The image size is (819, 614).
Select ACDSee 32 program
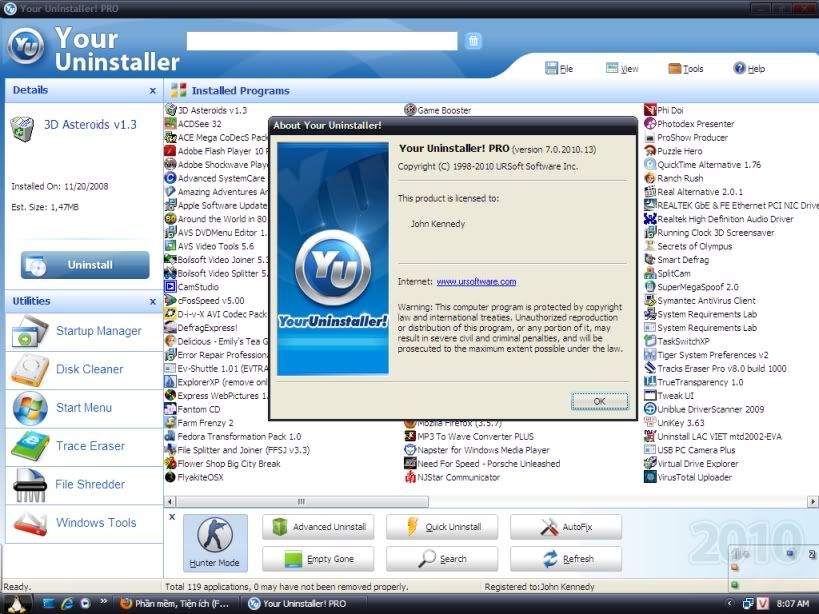tap(193, 124)
